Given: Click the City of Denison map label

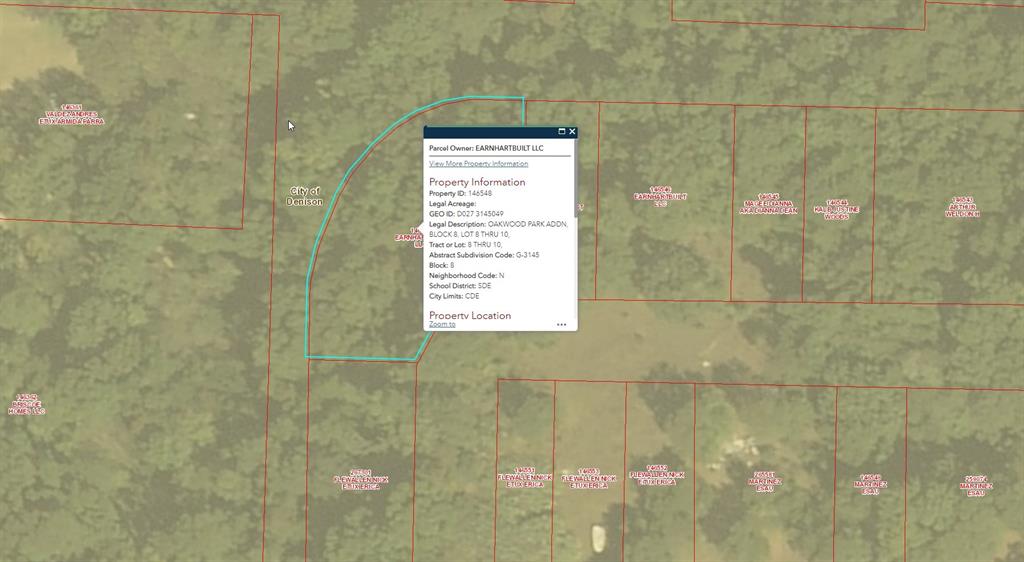Looking at the screenshot, I should click(x=305, y=196).
